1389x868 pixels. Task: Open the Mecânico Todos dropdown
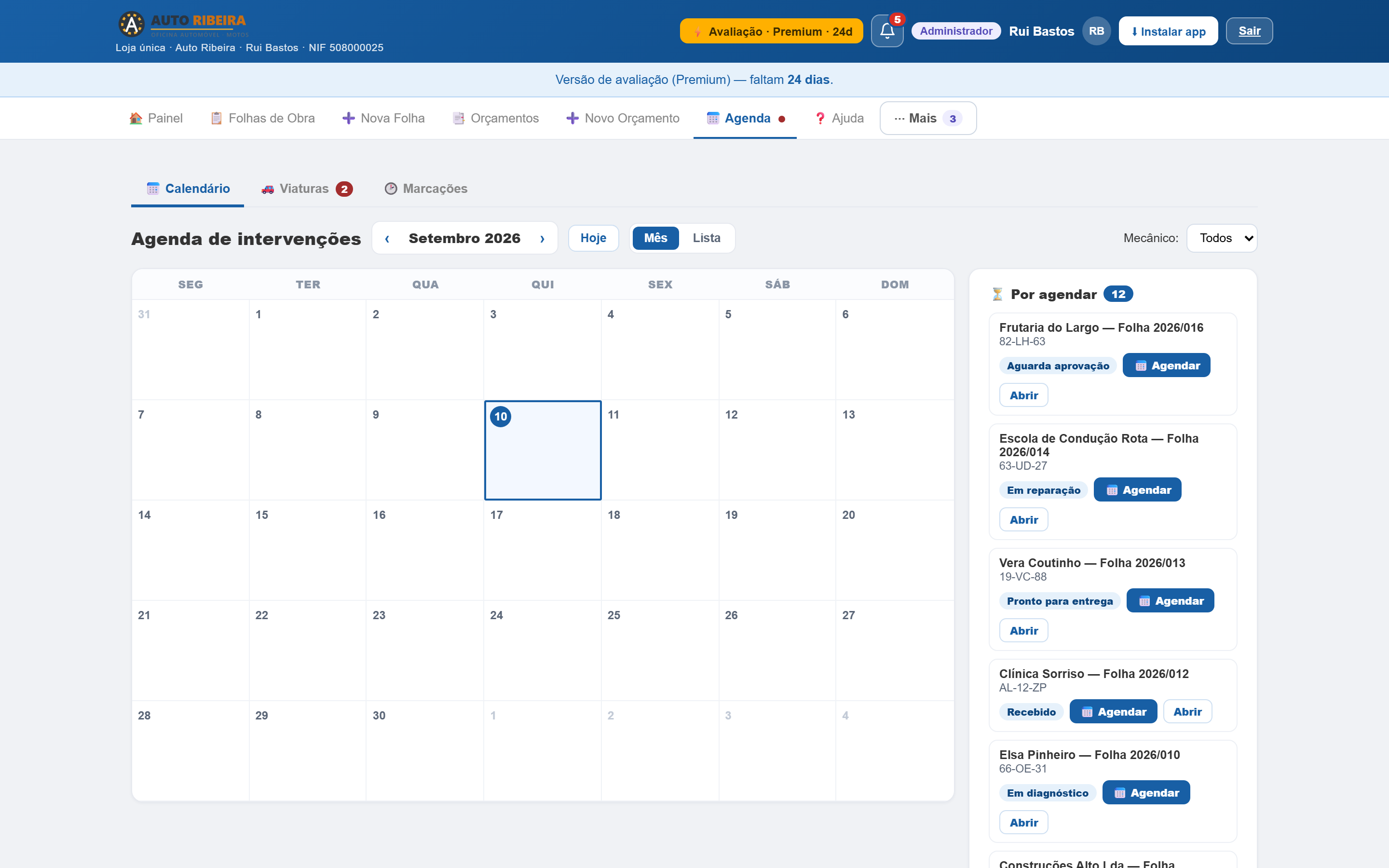pyautogui.click(x=1221, y=238)
